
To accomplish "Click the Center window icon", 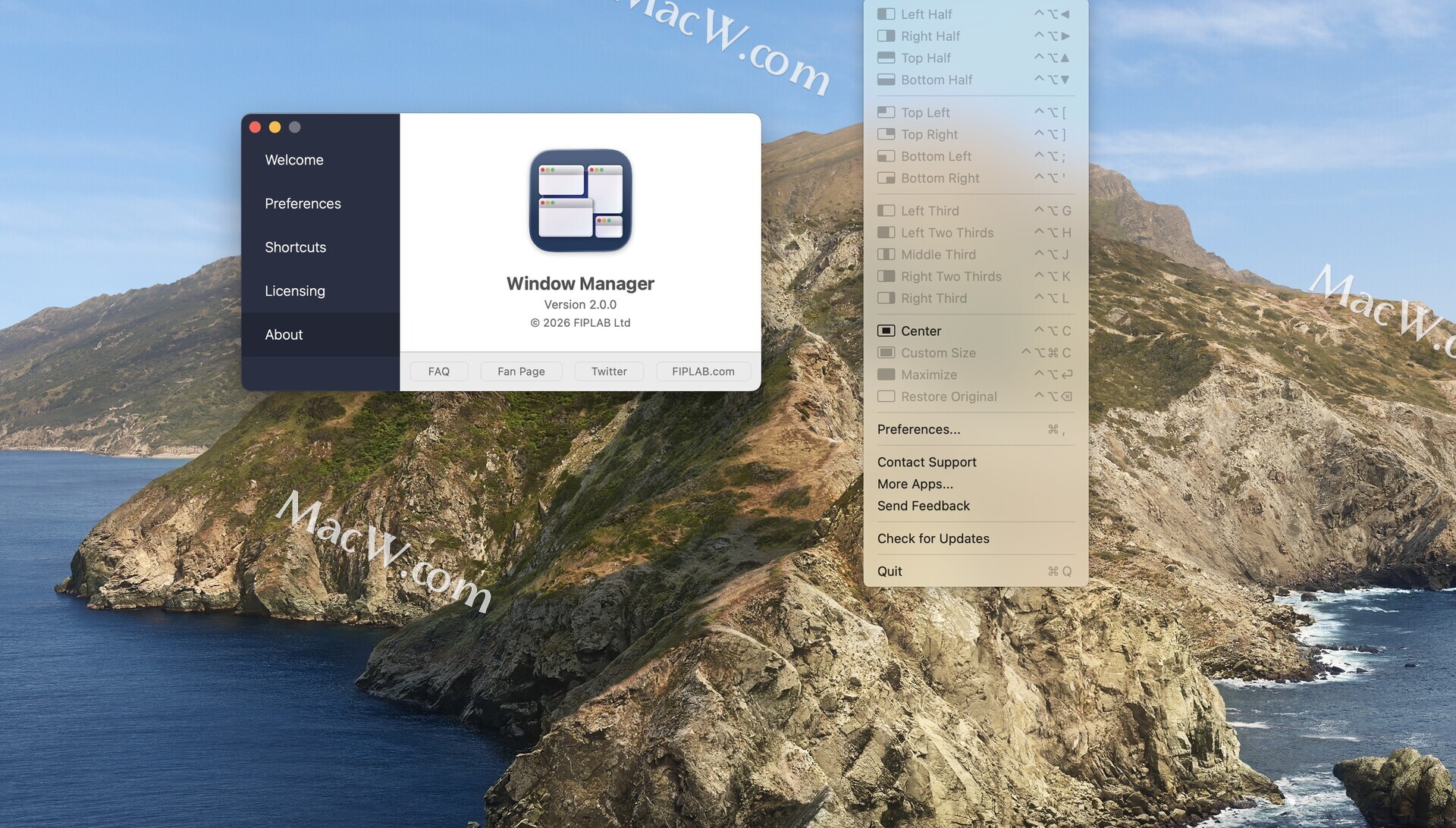I will 886,331.
